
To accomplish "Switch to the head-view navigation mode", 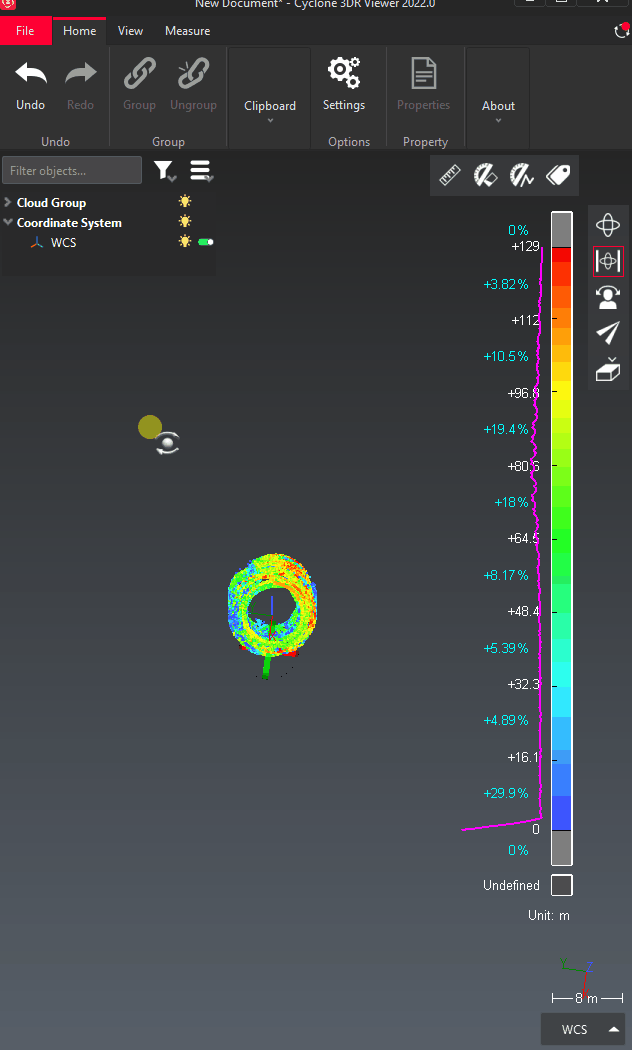I will coord(608,297).
